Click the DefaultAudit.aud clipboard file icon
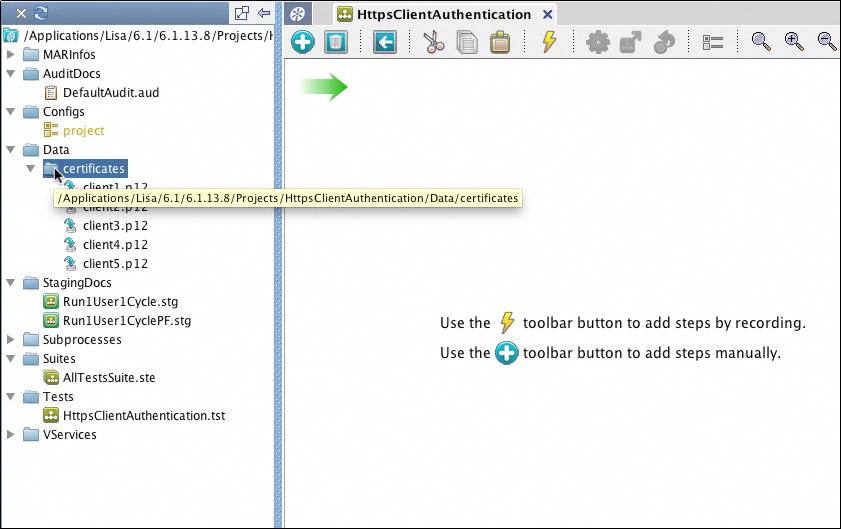Screen dimensions: 841x529 point(51,92)
